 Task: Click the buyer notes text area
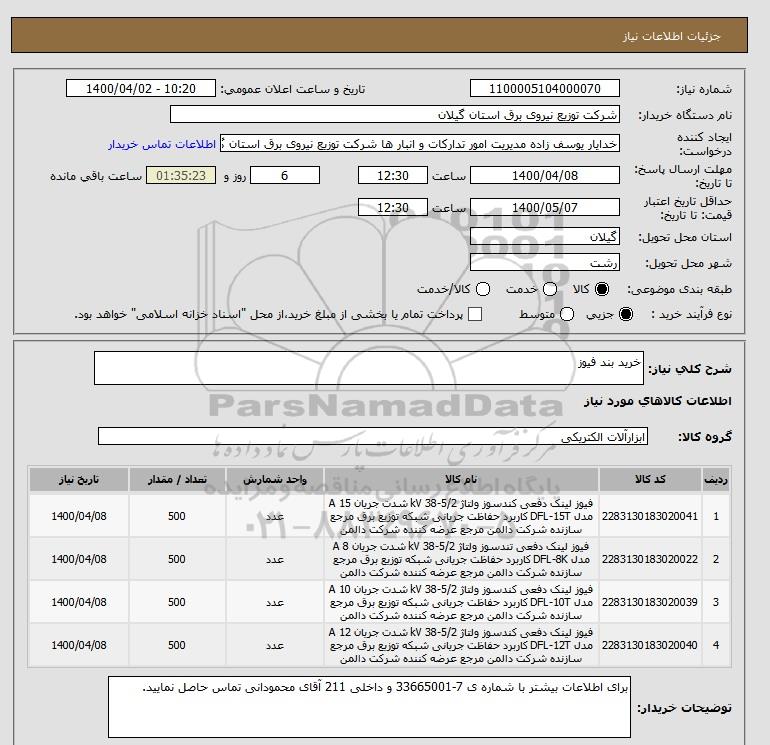(369, 707)
